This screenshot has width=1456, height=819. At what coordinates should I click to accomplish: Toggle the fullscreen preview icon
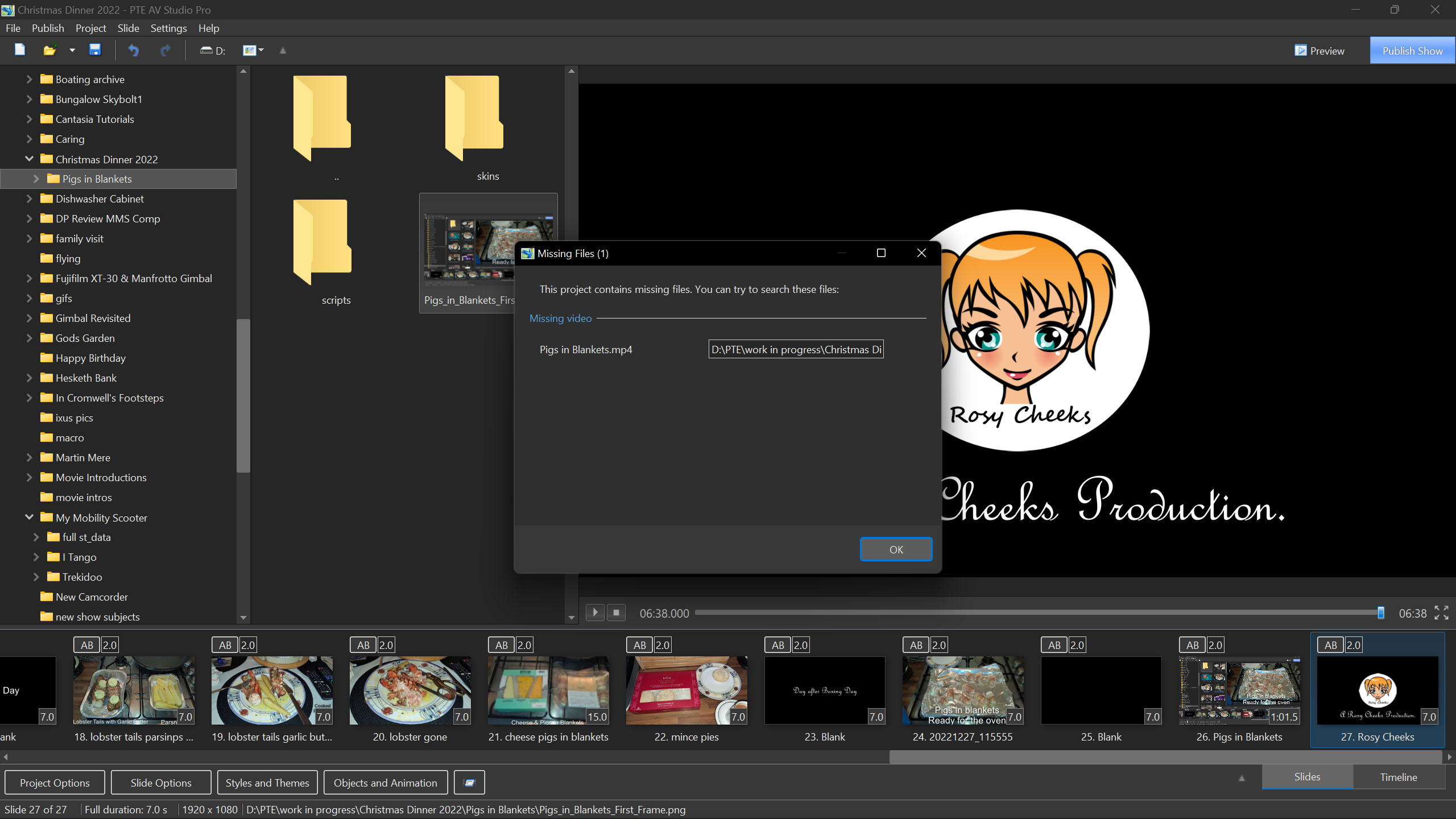1441,613
